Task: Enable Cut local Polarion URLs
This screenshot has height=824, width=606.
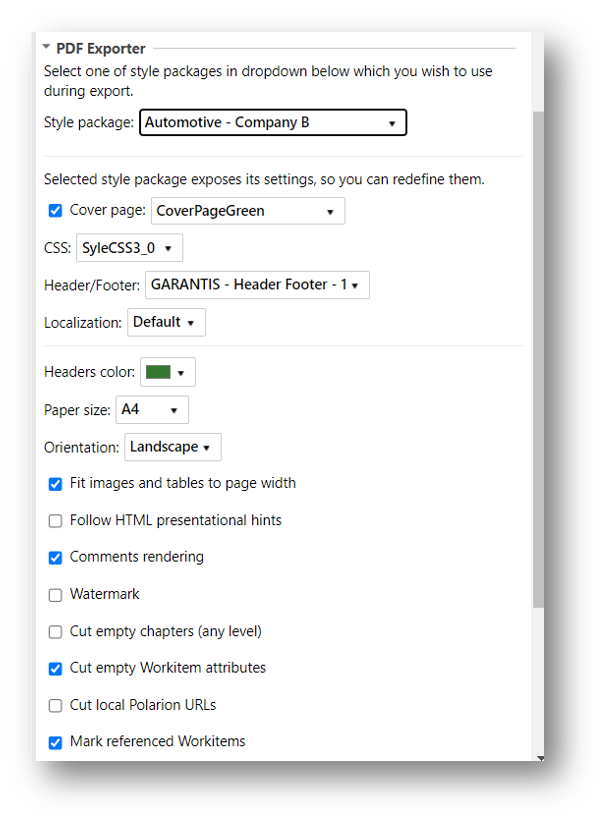Action: 55,705
